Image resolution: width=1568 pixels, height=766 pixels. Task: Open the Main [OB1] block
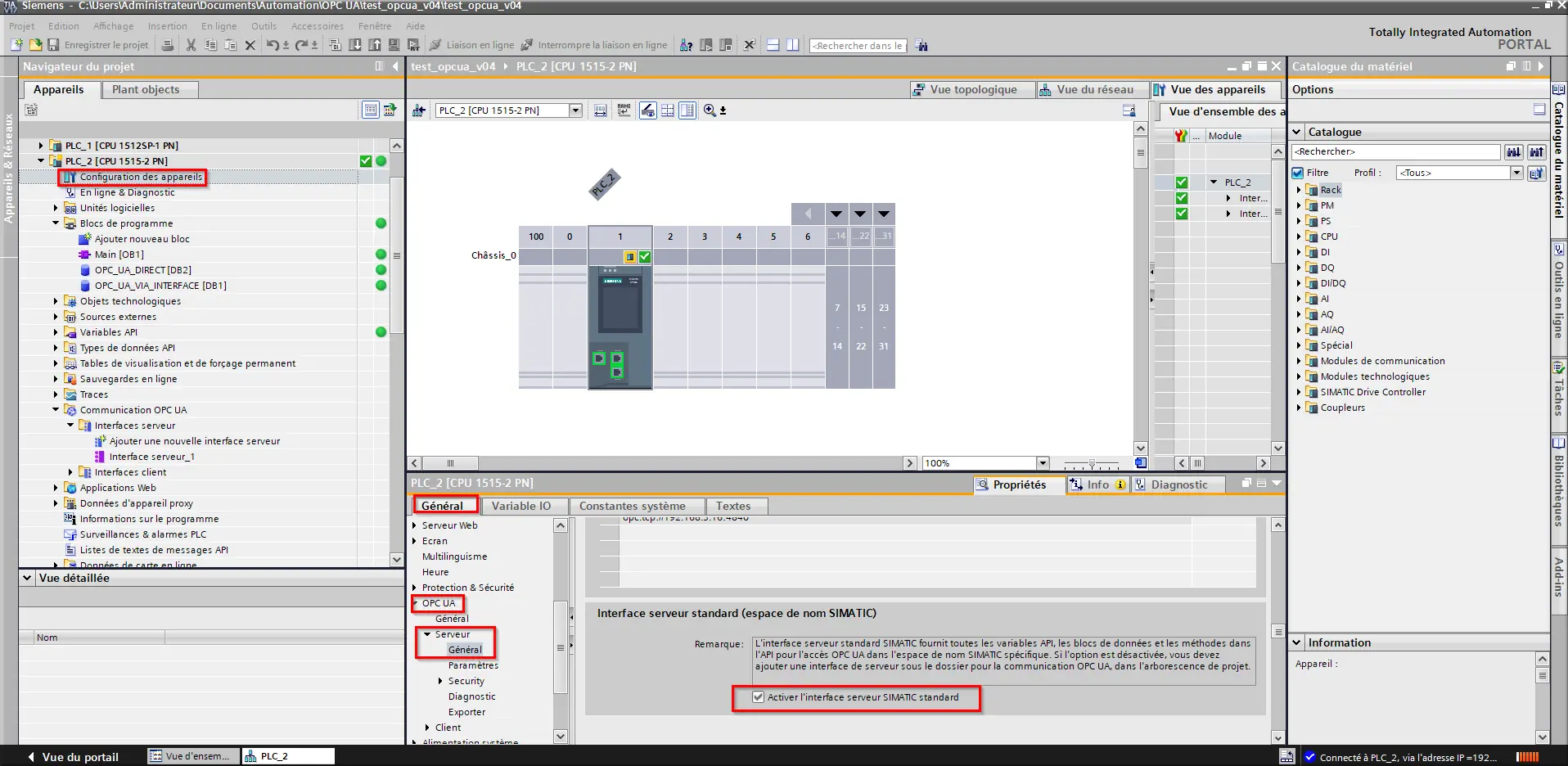point(119,255)
